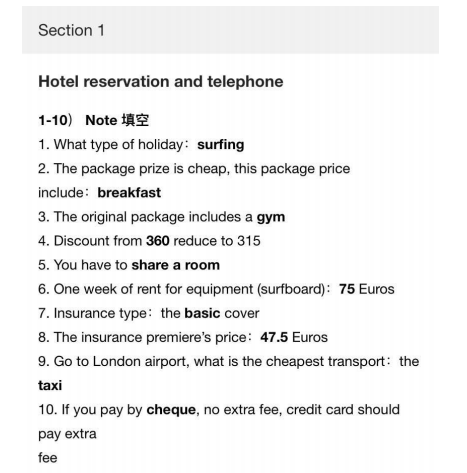Click the Note 填空 subheading

[117, 120]
